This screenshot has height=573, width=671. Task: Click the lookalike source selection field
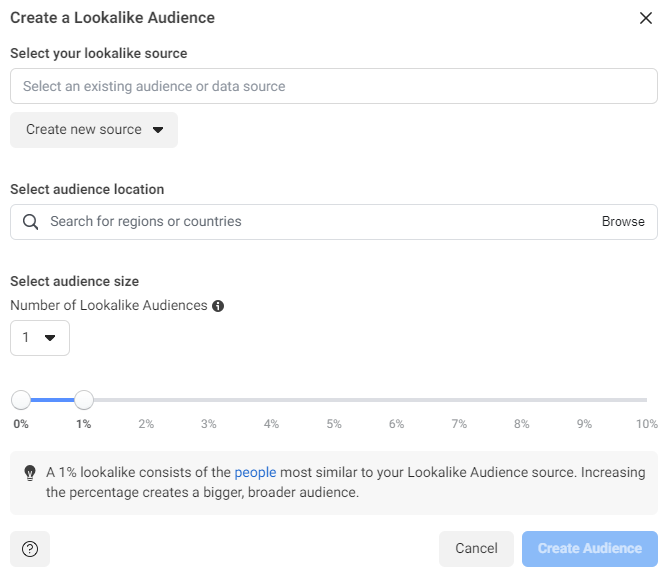coord(334,87)
